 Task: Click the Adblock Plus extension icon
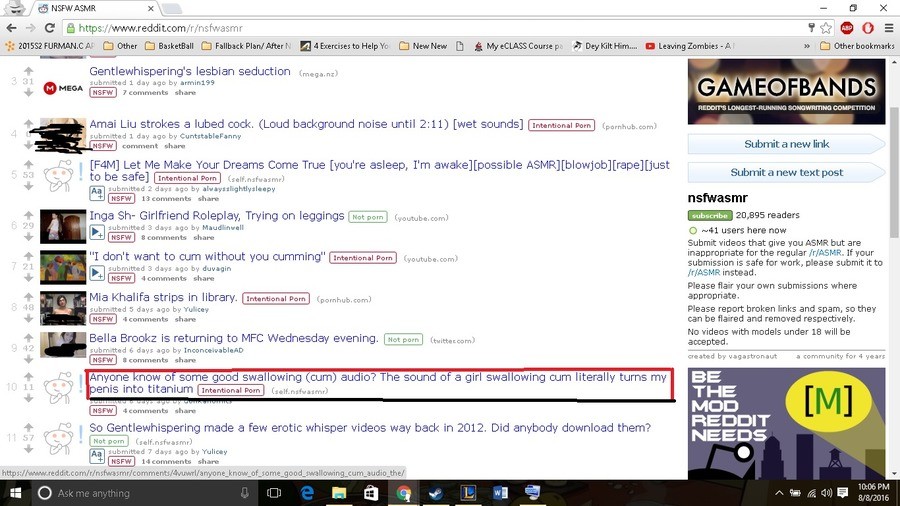tap(846, 28)
